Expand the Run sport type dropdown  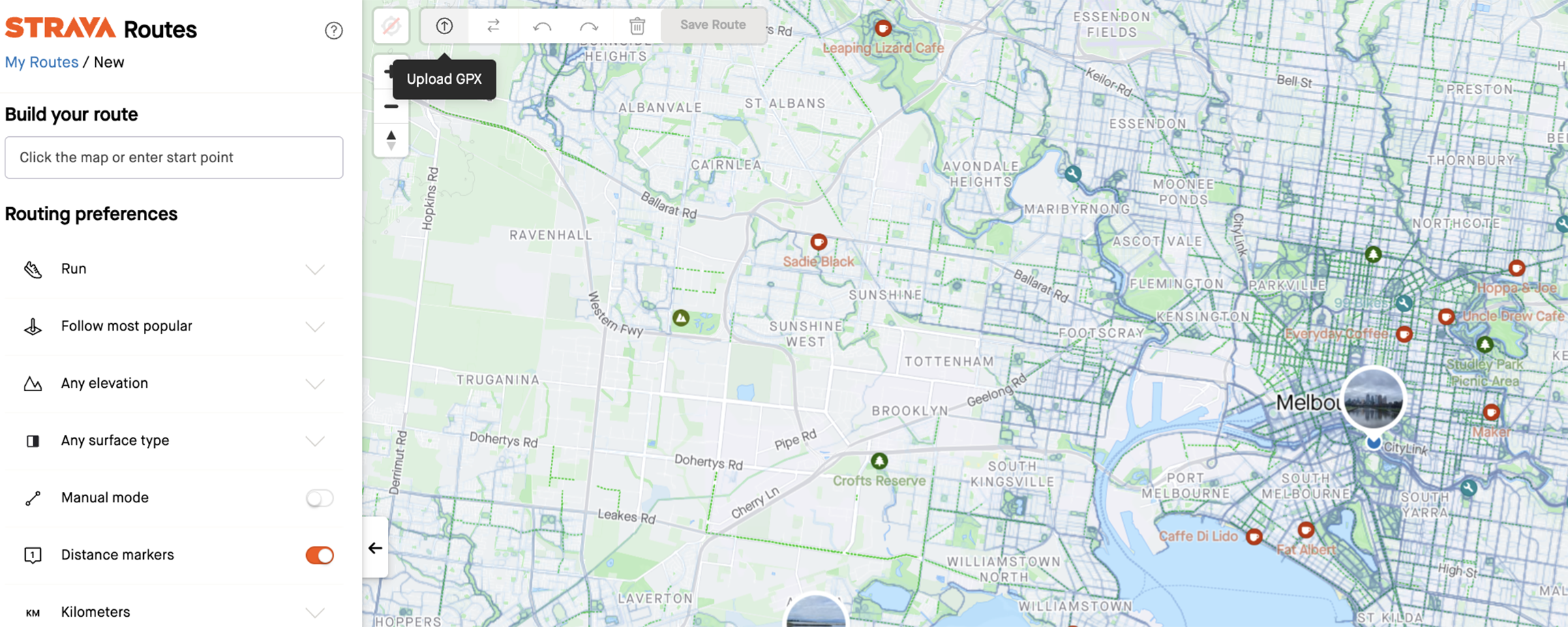(315, 269)
